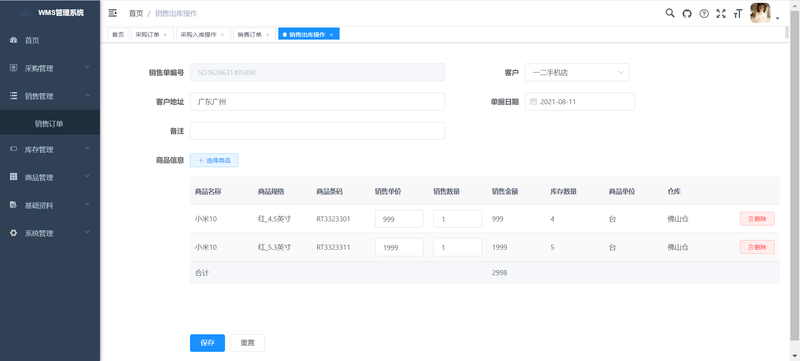The width and height of the screenshot is (800, 361).
Task: Expand the 商品管理 menu chevron
Action: 87,176
